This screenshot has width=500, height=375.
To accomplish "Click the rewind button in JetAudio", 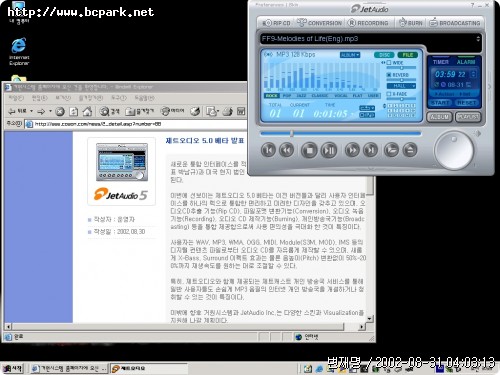I will tap(287, 150).
